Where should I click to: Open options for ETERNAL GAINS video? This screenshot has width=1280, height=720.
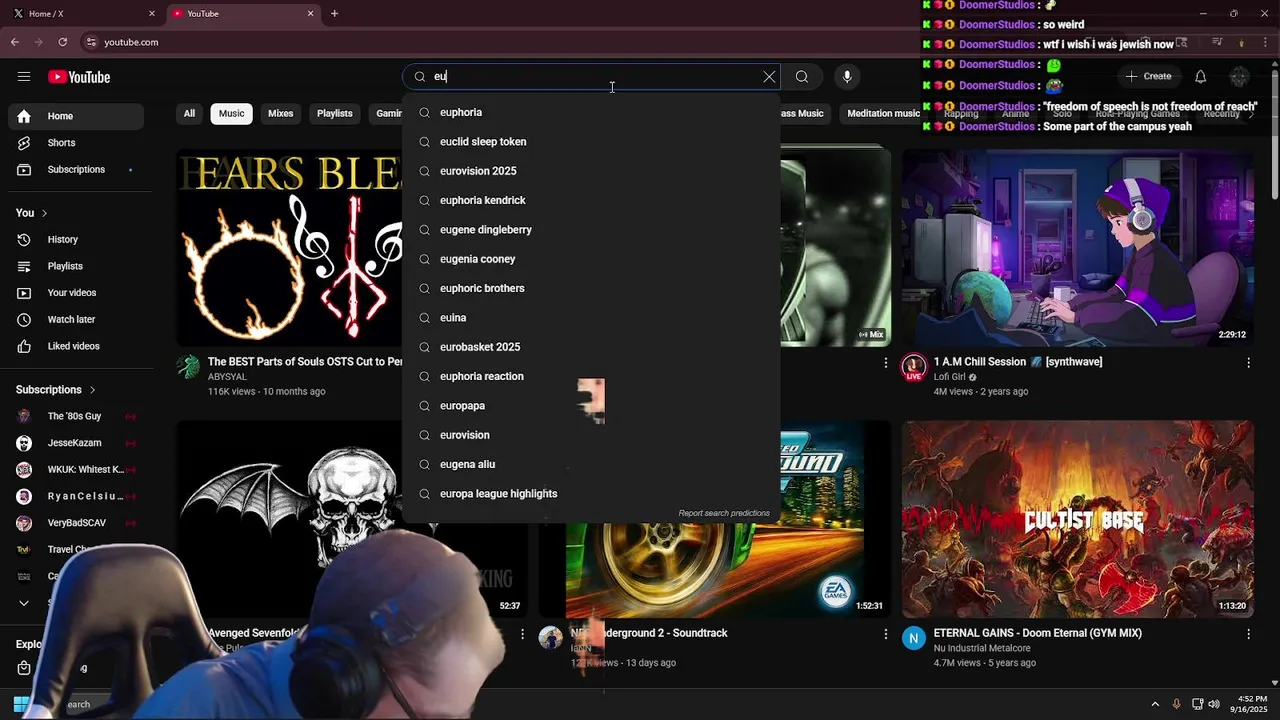click(x=1248, y=634)
